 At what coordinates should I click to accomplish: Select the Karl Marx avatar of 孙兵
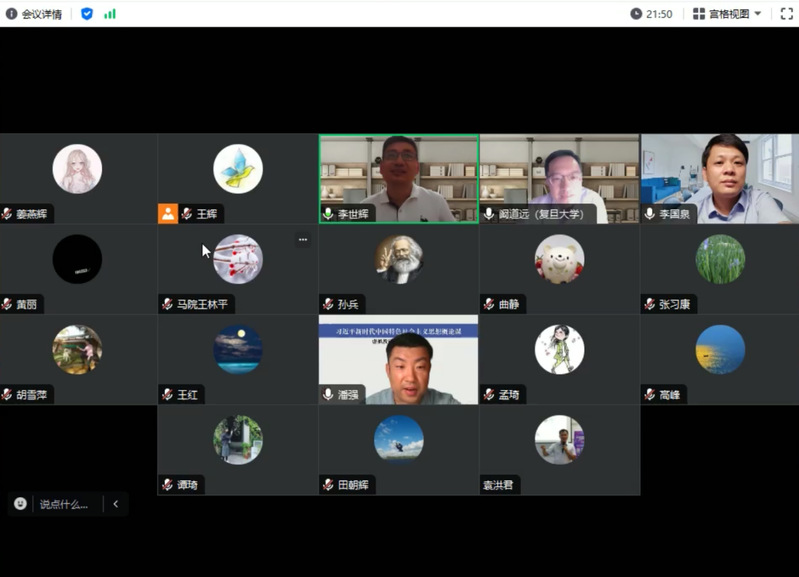pyautogui.click(x=398, y=260)
